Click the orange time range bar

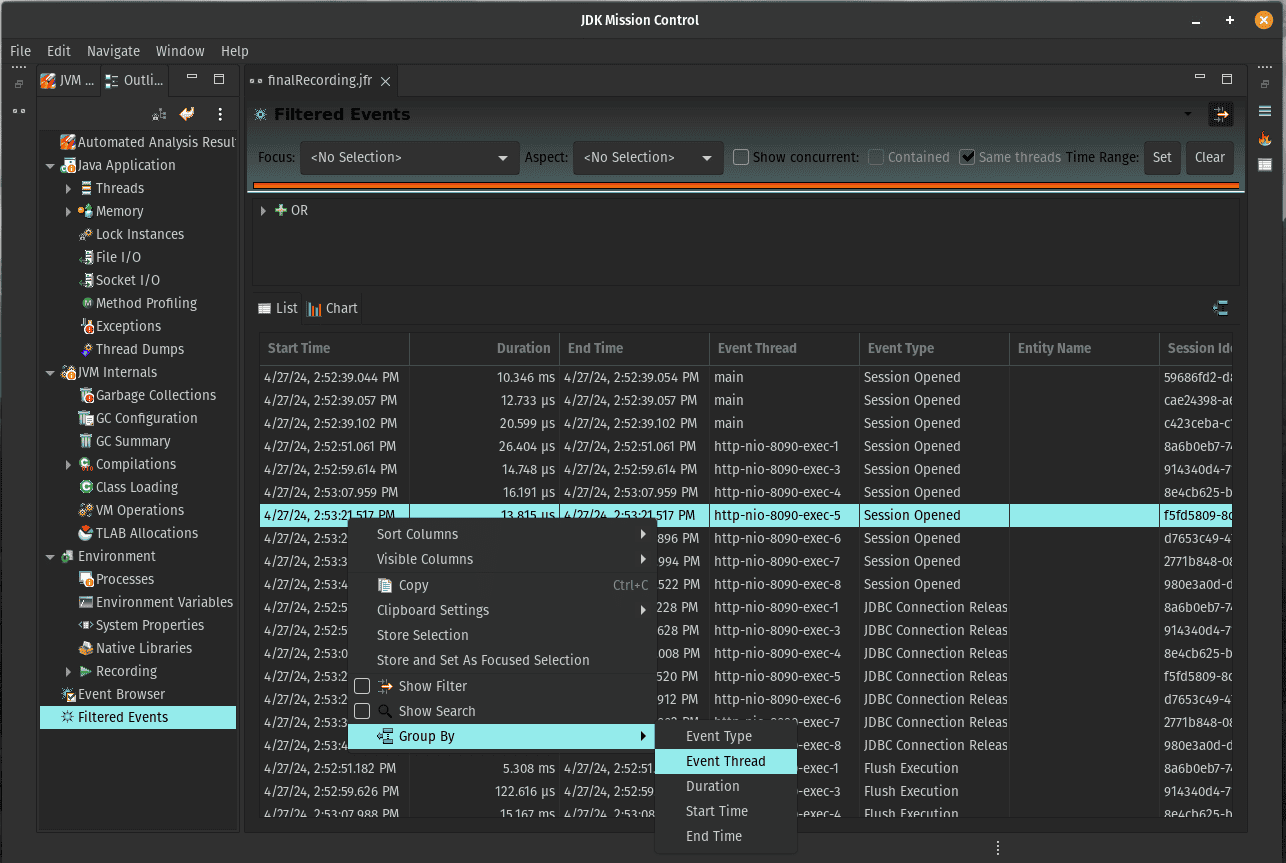pos(746,185)
